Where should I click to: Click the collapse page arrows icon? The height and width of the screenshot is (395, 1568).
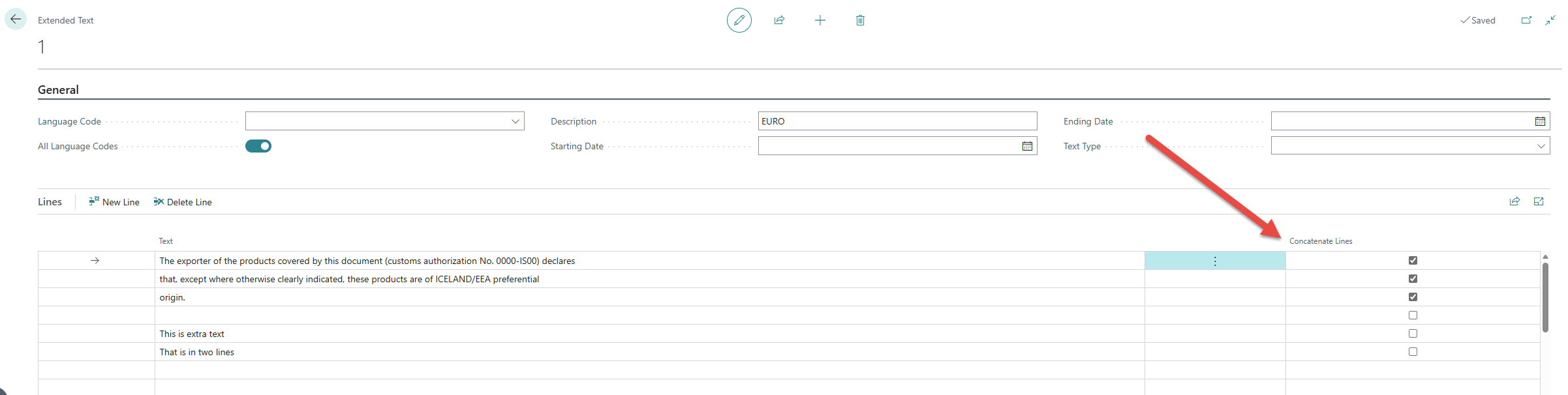1550,20
